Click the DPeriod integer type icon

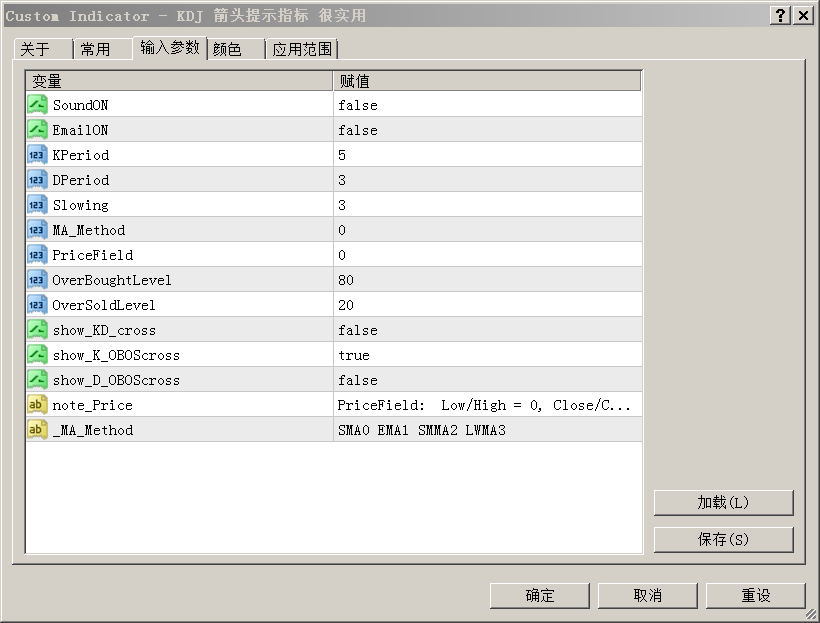(x=37, y=180)
